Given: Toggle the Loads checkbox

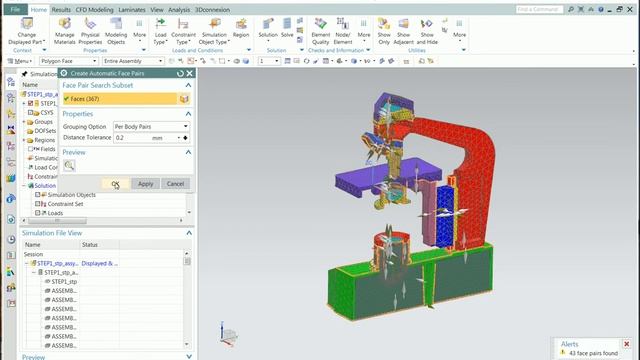Looking at the screenshot, I should pos(38,213).
